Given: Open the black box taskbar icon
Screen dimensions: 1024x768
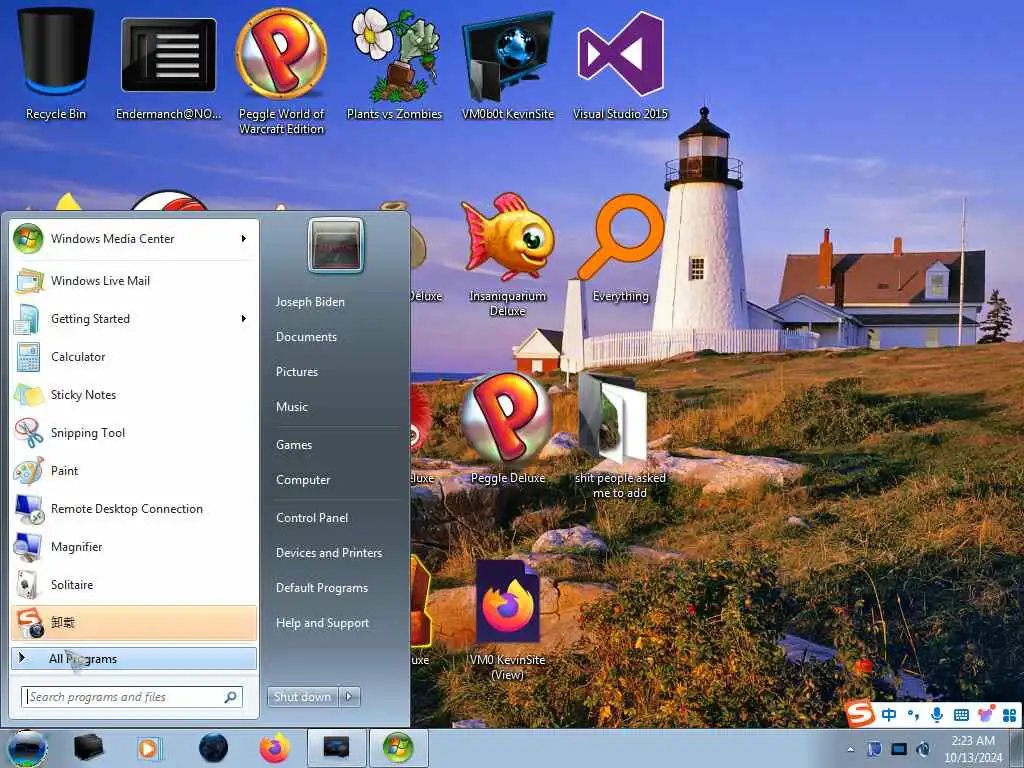Looking at the screenshot, I should pyautogui.click(x=88, y=748).
